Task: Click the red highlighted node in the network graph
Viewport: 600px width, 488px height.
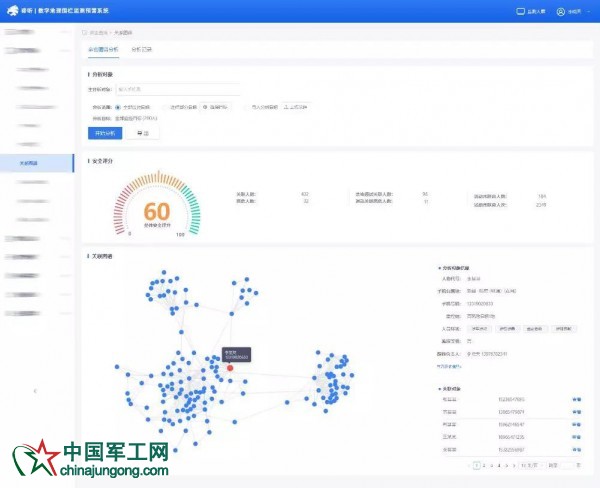Action: (x=230, y=367)
